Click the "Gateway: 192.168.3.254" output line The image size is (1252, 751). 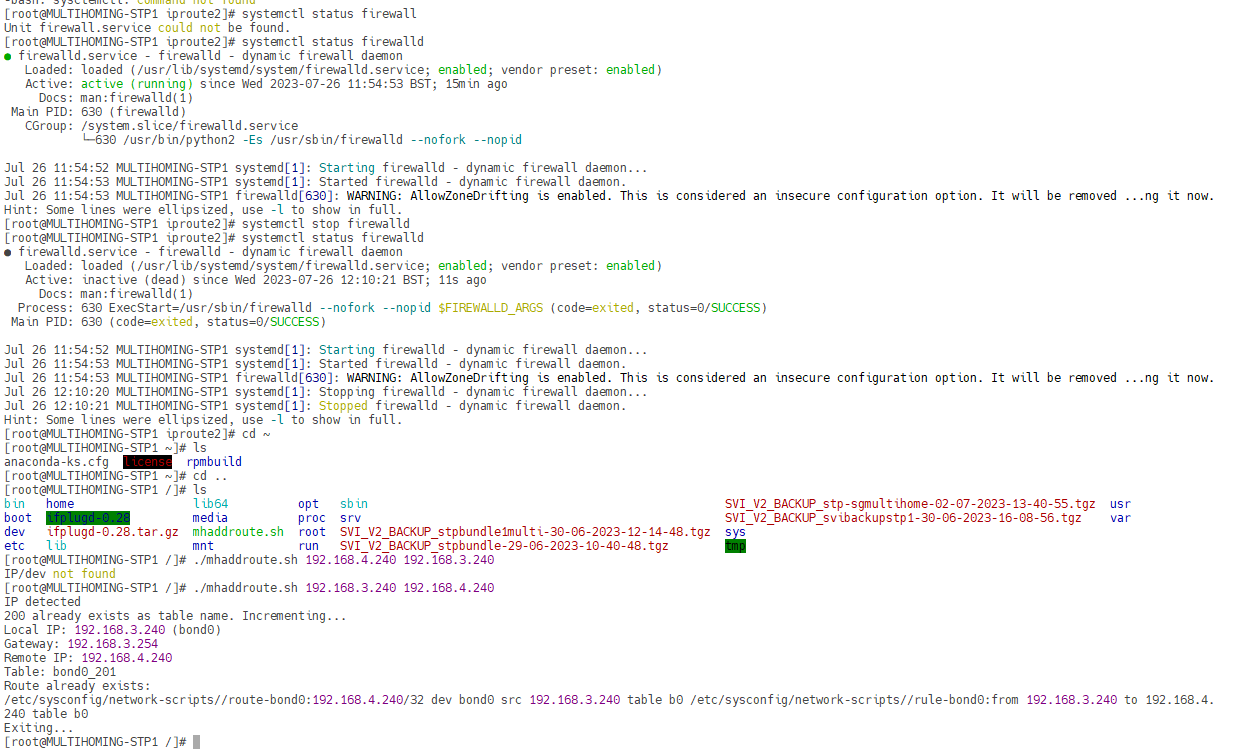coord(81,644)
